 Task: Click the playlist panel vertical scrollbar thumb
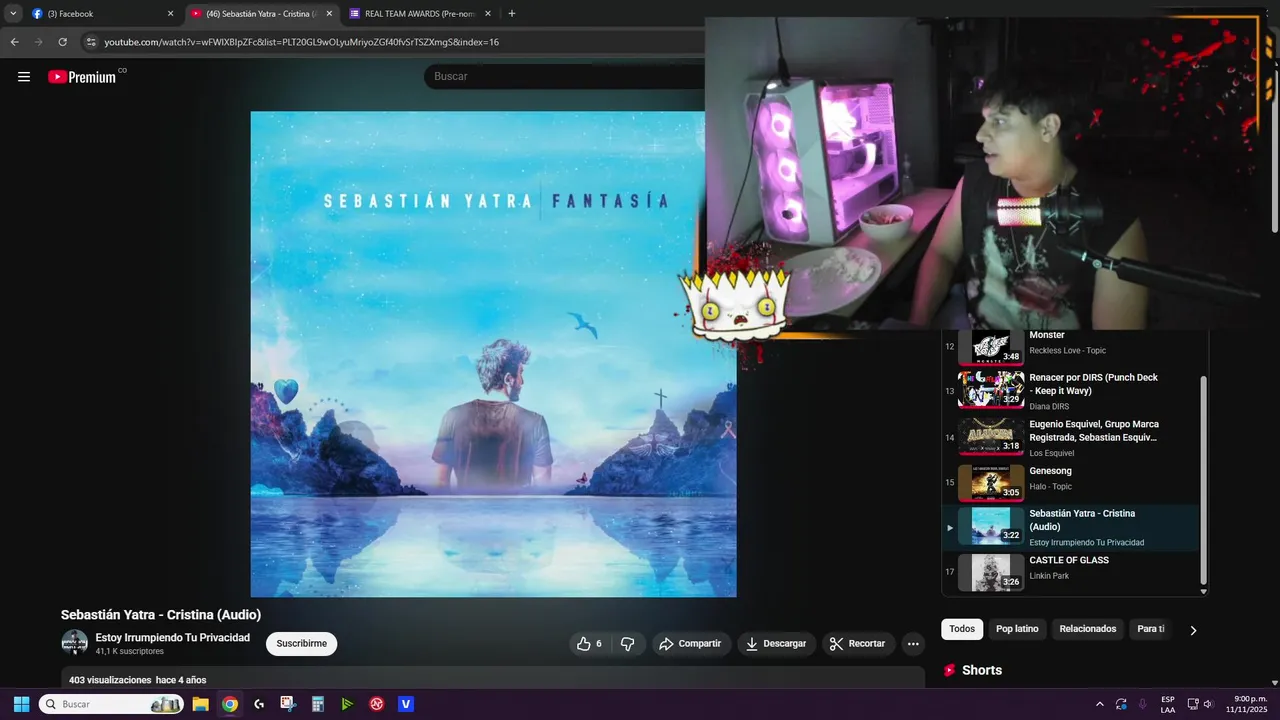coord(1203,480)
